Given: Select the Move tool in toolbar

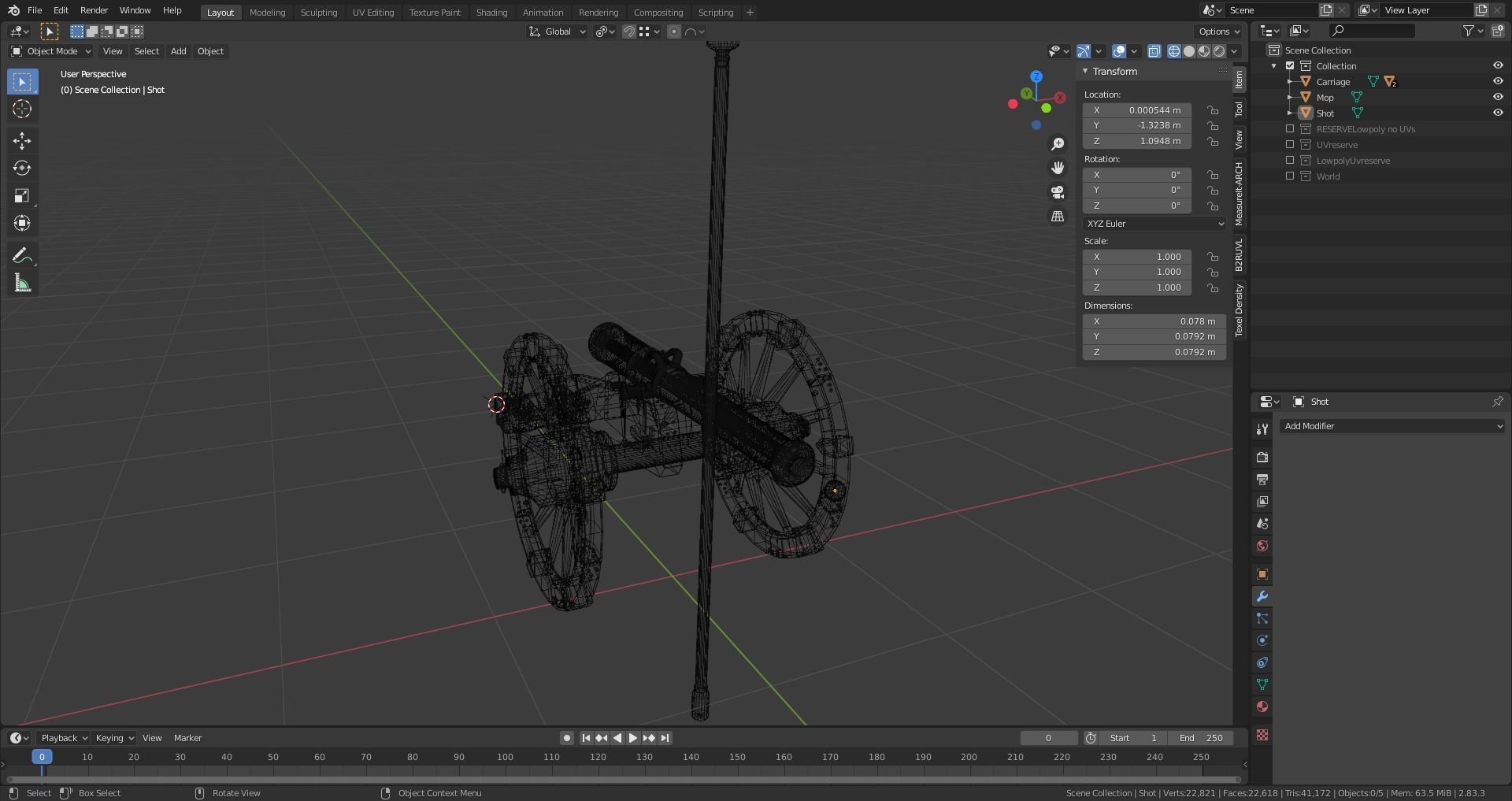Looking at the screenshot, I should pyautogui.click(x=22, y=141).
